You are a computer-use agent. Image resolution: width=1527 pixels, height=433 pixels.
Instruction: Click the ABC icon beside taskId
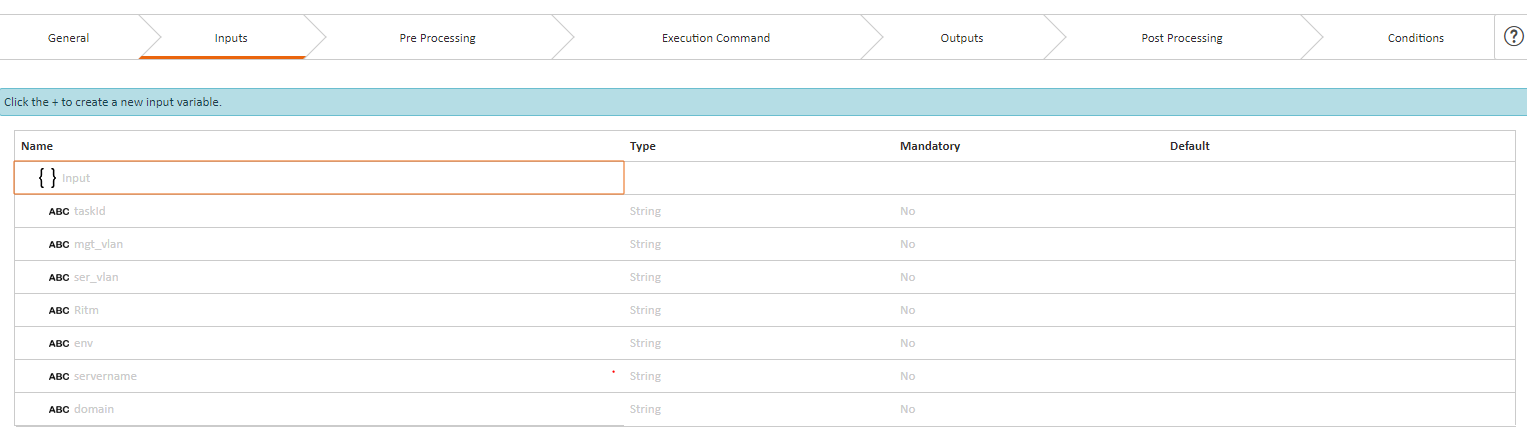tap(59, 212)
